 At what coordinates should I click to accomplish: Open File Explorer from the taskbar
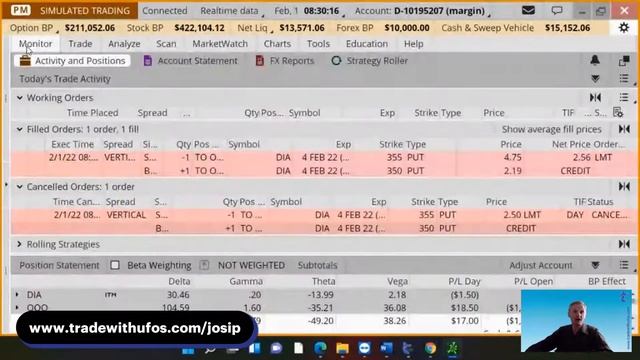pyautogui.click(x=342, y=348)
